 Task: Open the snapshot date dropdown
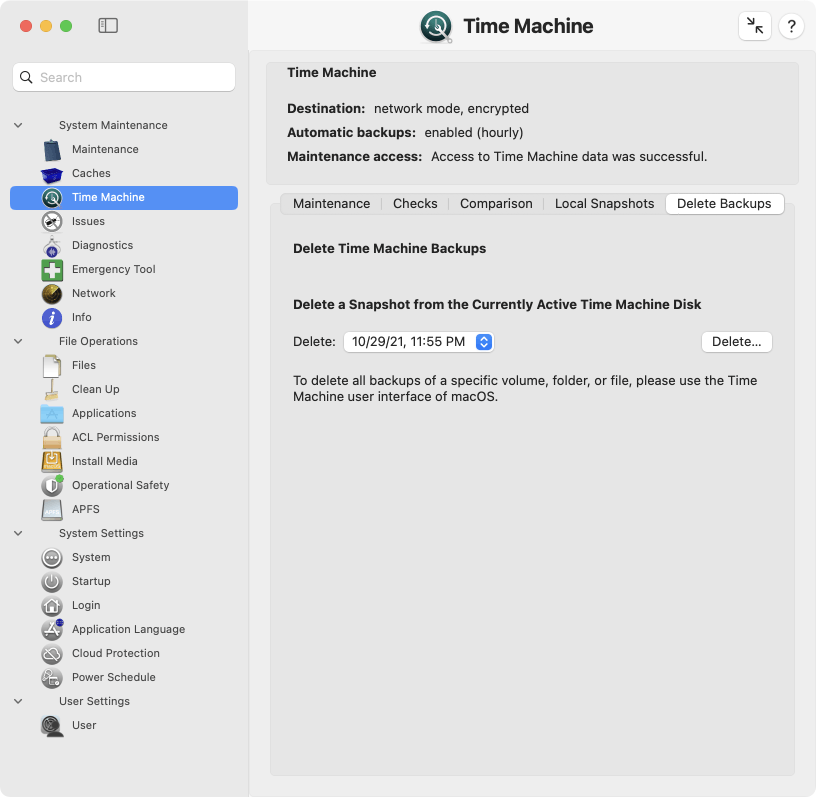pyautogui.click(x=418, y=342)
